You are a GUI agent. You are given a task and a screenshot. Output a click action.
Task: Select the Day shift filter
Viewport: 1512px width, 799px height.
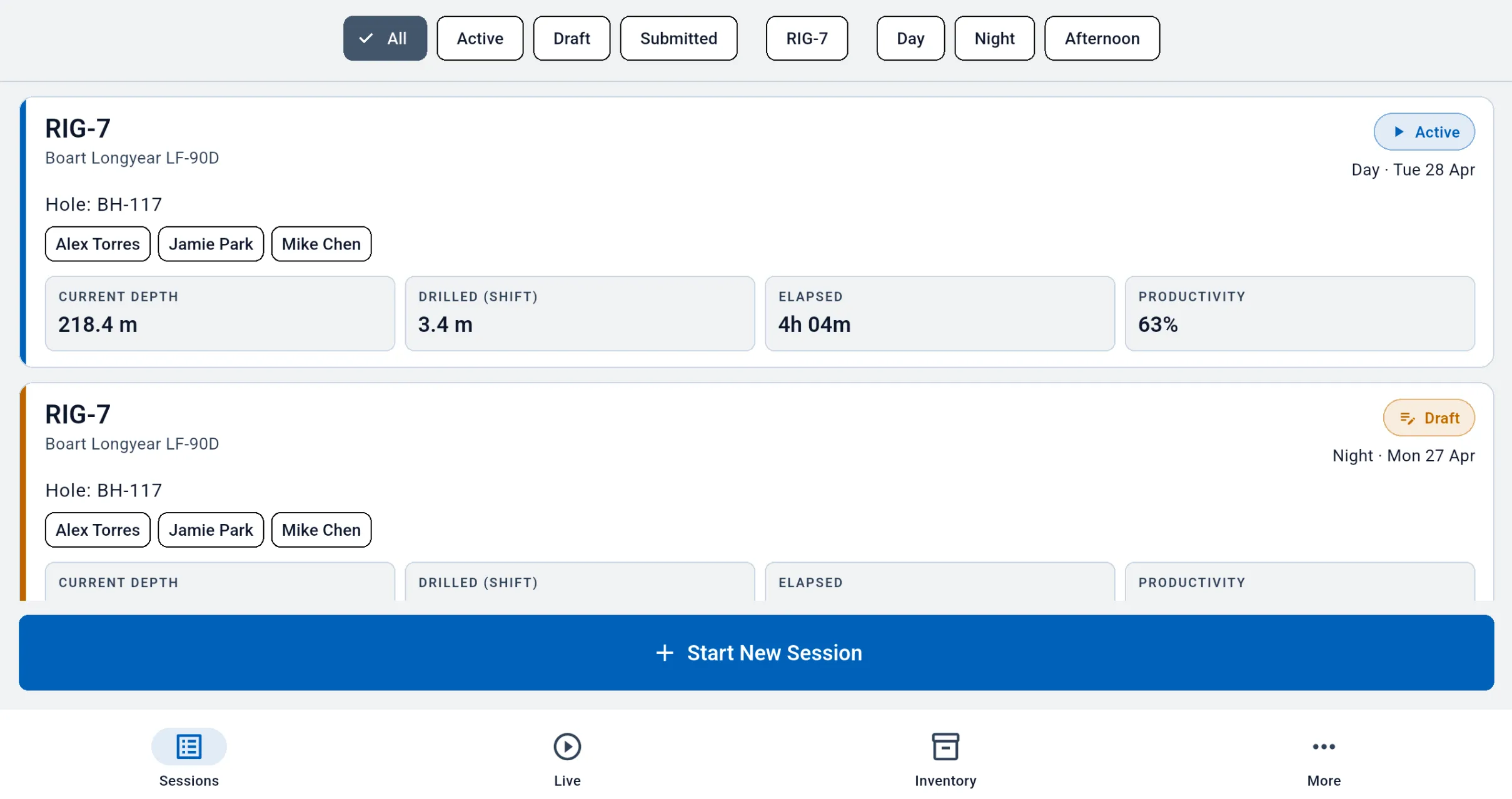pyautogui.click(x=910, y=39)
